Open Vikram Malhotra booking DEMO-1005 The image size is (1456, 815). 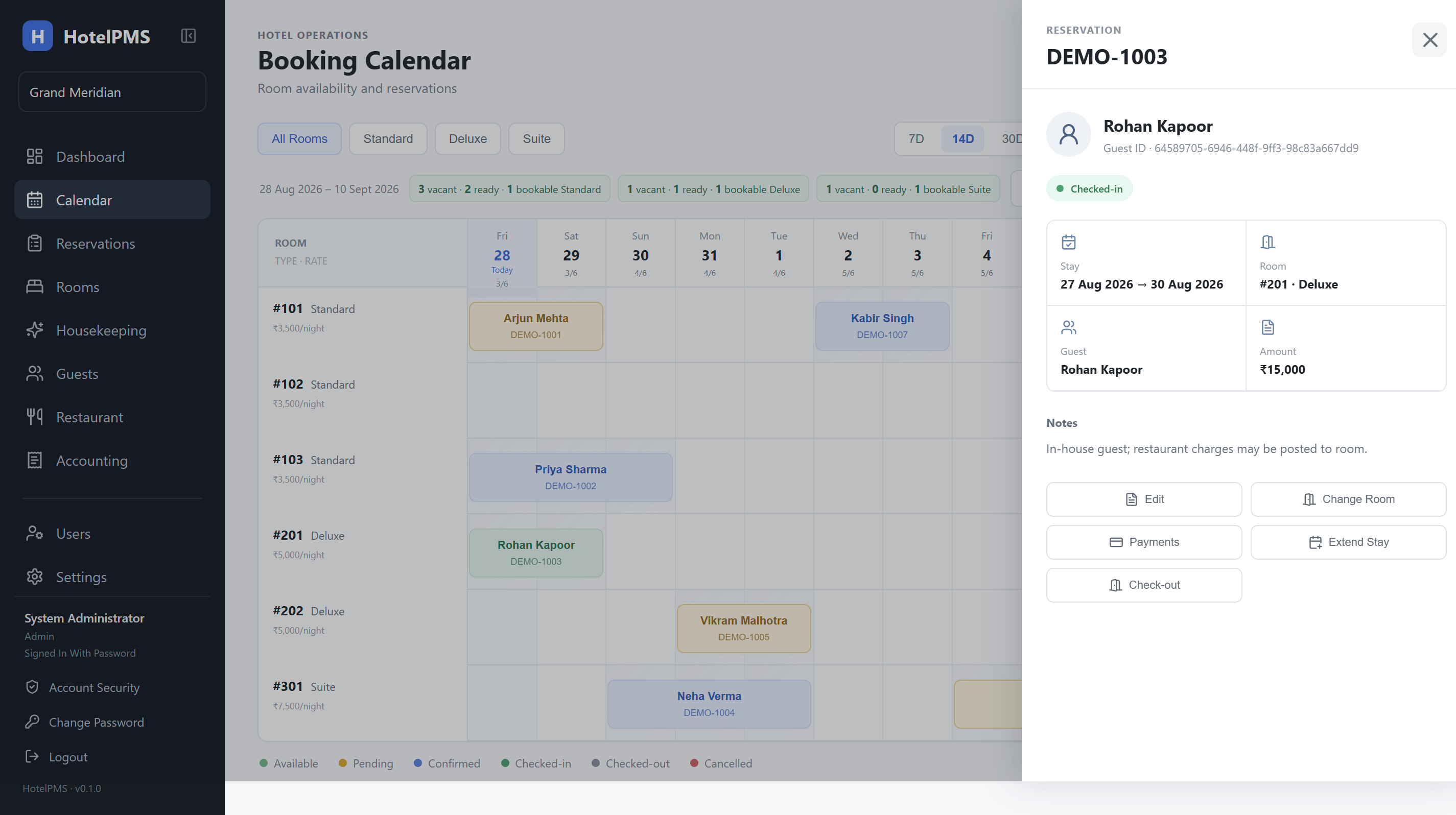point(744,629)
